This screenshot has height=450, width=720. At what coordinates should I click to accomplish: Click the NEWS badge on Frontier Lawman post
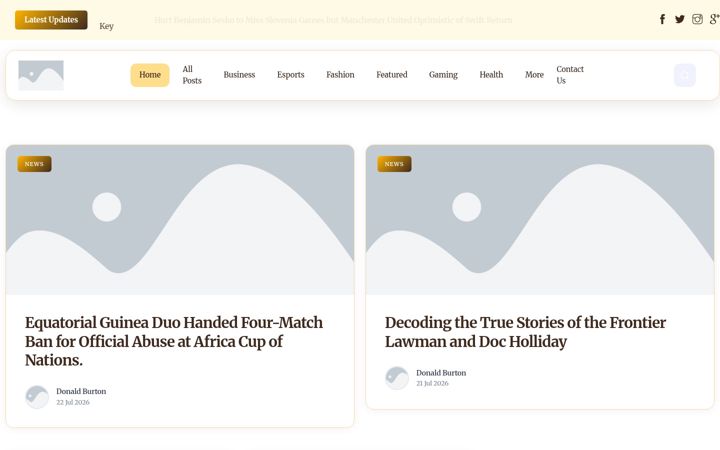coord(394,164)
